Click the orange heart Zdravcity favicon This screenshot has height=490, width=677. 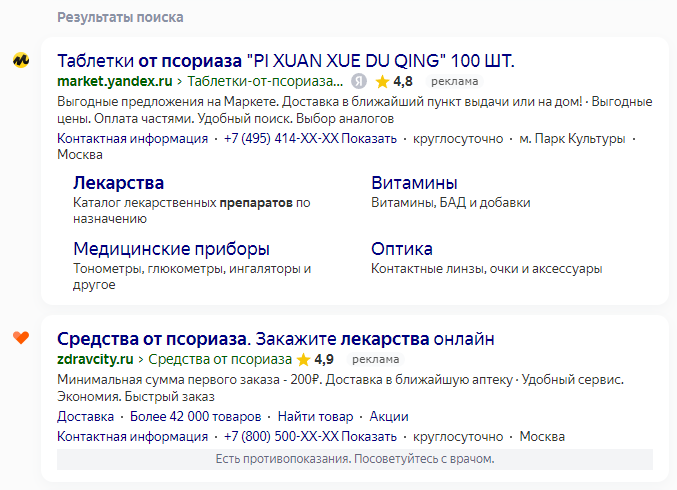(x=21, y=337)
